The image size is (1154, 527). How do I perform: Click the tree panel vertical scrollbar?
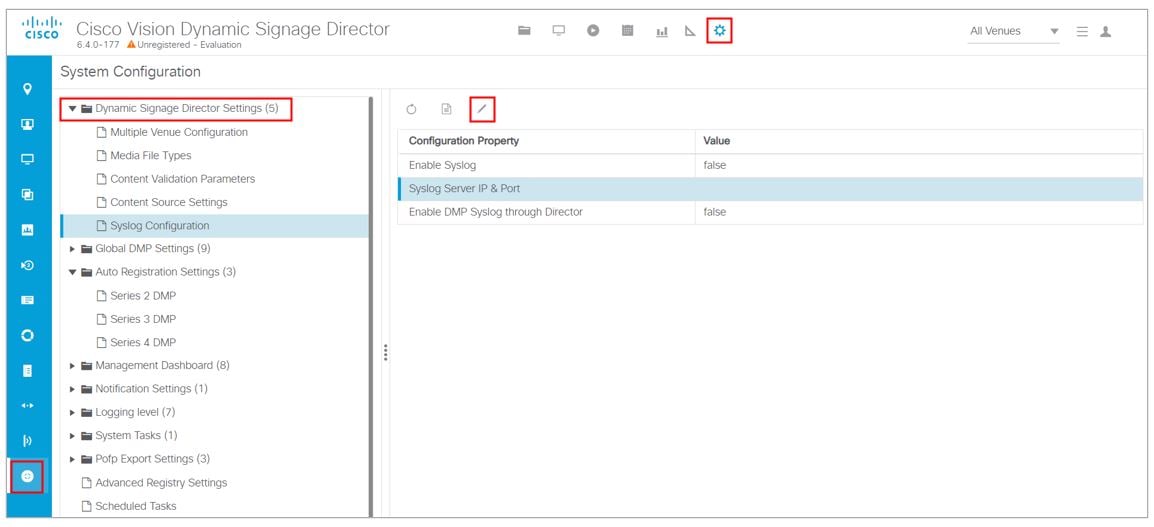(x=371, y=307)
